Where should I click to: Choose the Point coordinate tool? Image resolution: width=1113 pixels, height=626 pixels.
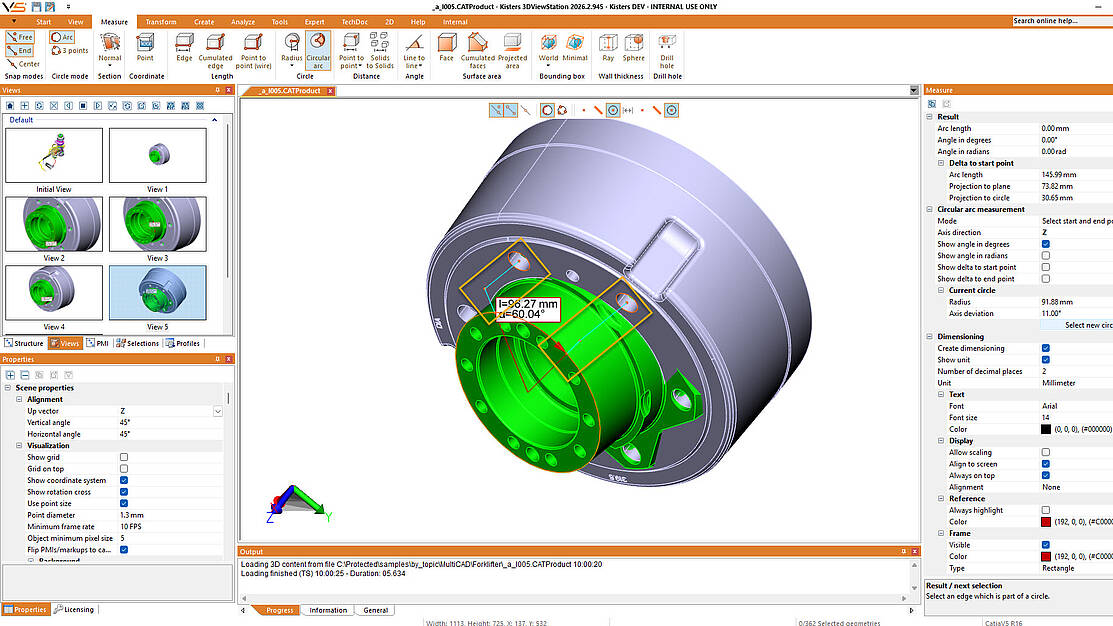click(146, 48)
